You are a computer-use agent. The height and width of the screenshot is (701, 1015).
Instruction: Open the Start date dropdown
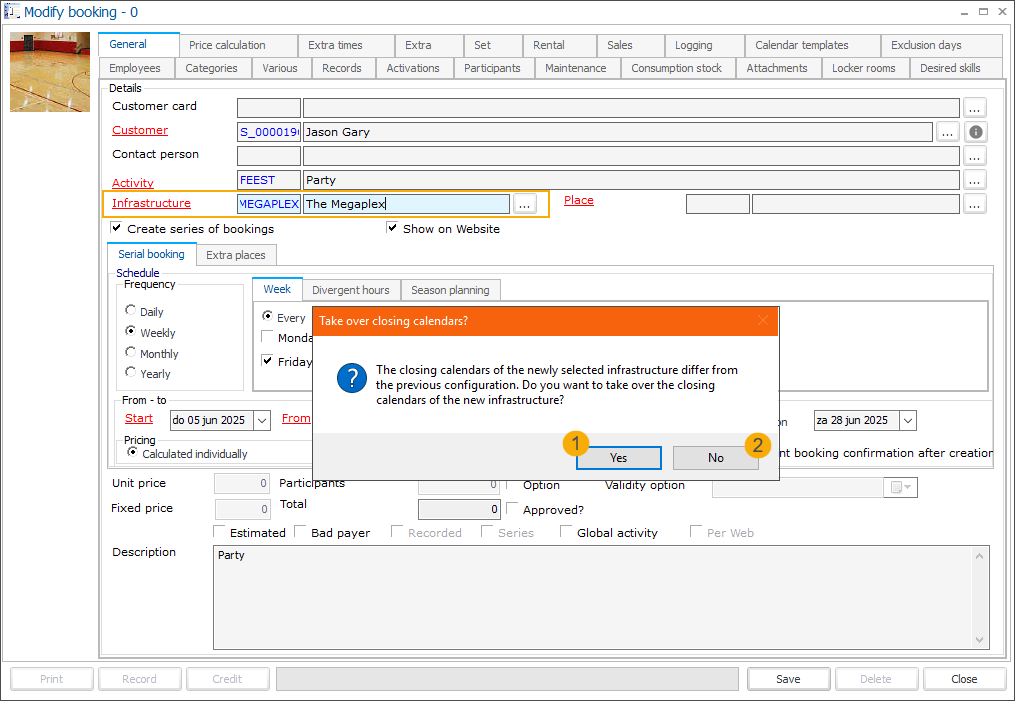263,421
